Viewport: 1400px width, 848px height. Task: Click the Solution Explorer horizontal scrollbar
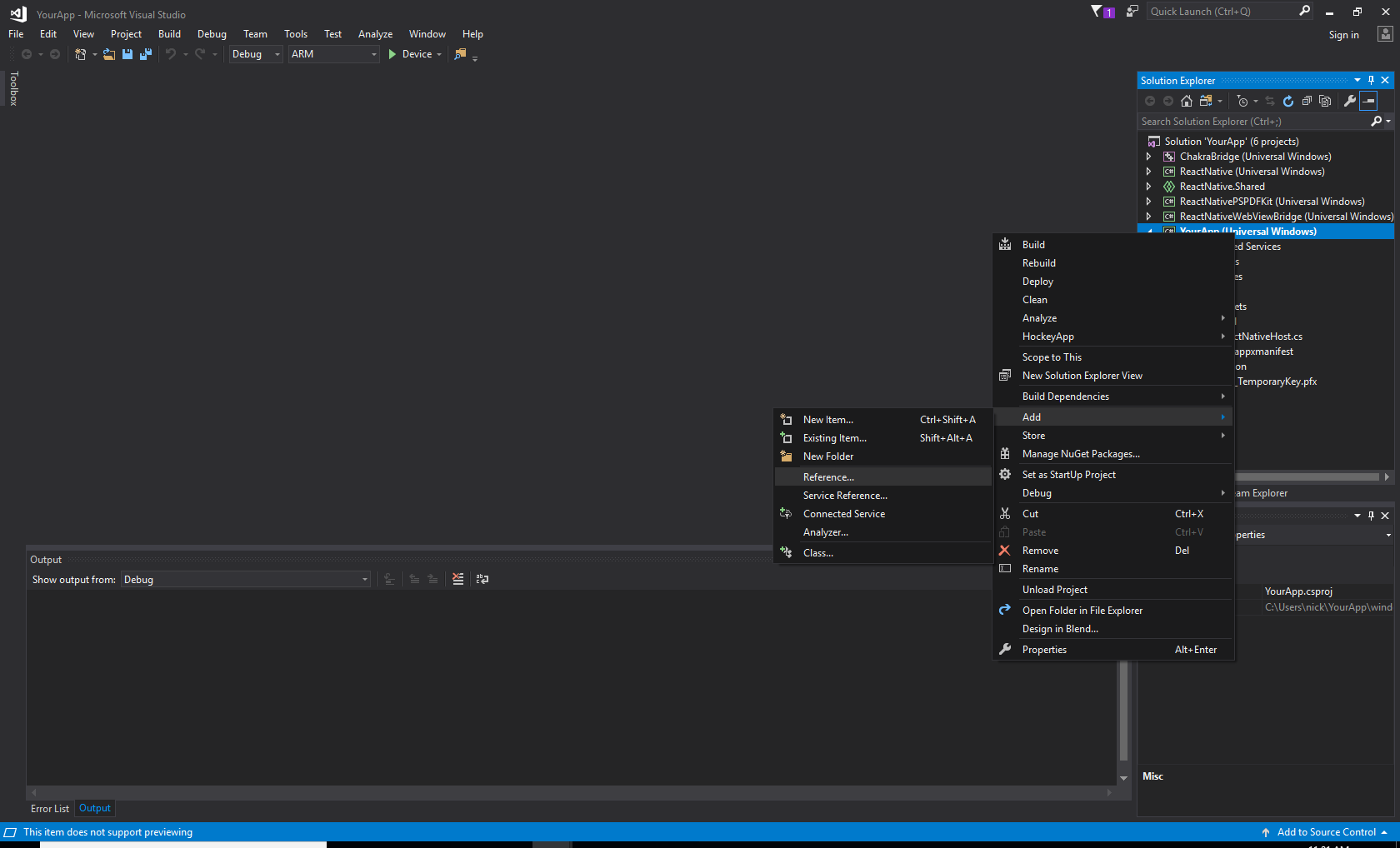1308,477
